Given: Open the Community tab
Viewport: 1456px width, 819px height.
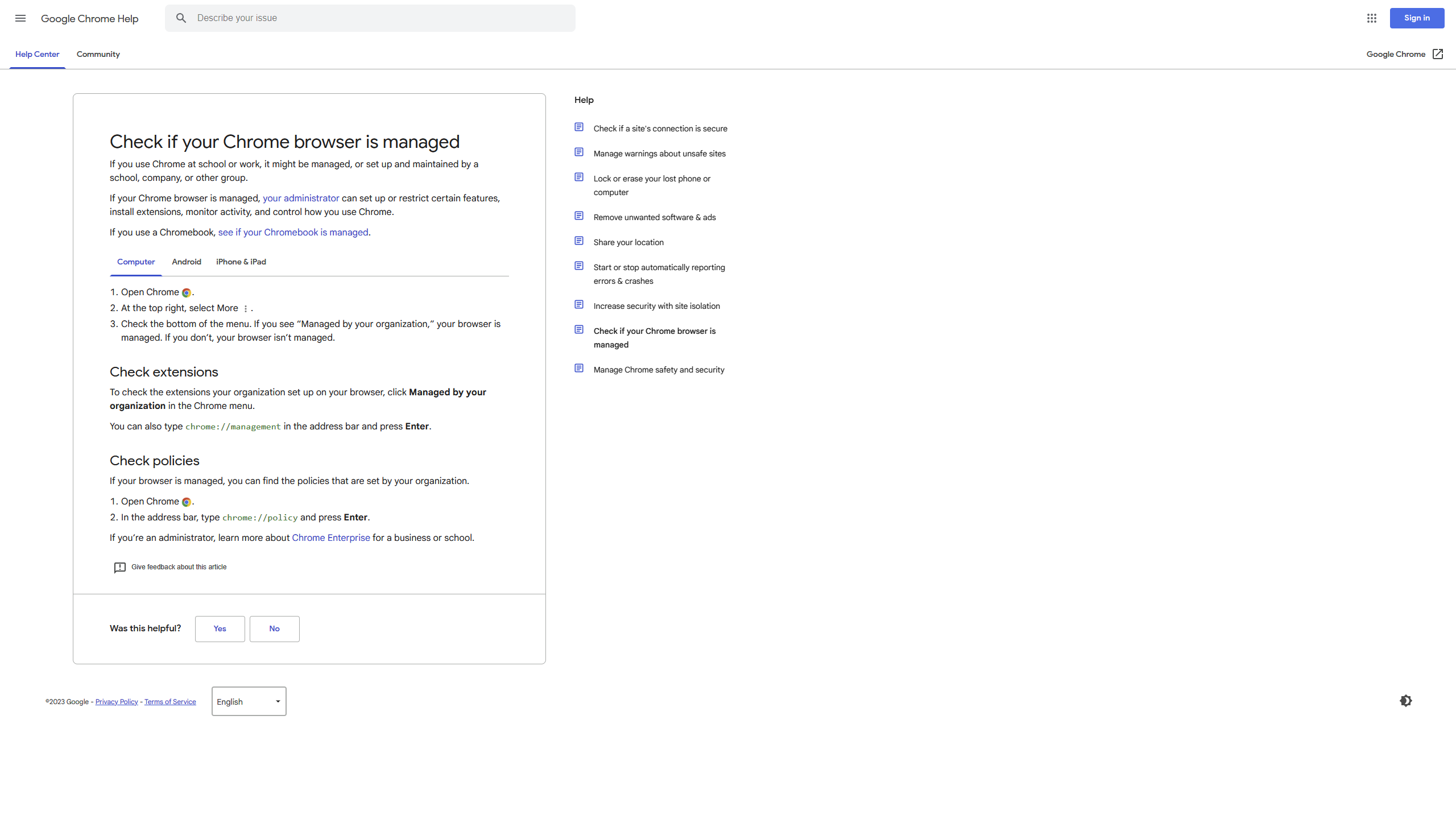Looking at the screenshot, I should tap(98, 55).
